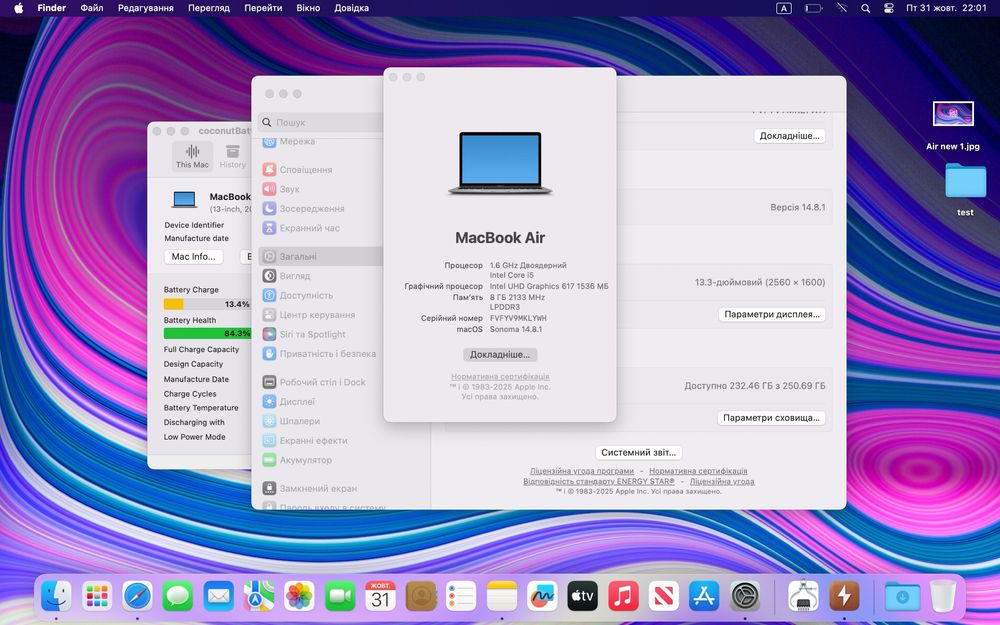The image size is (1000, 625).
Task: Click Параметри дисплея button
Action: point(772,314)
